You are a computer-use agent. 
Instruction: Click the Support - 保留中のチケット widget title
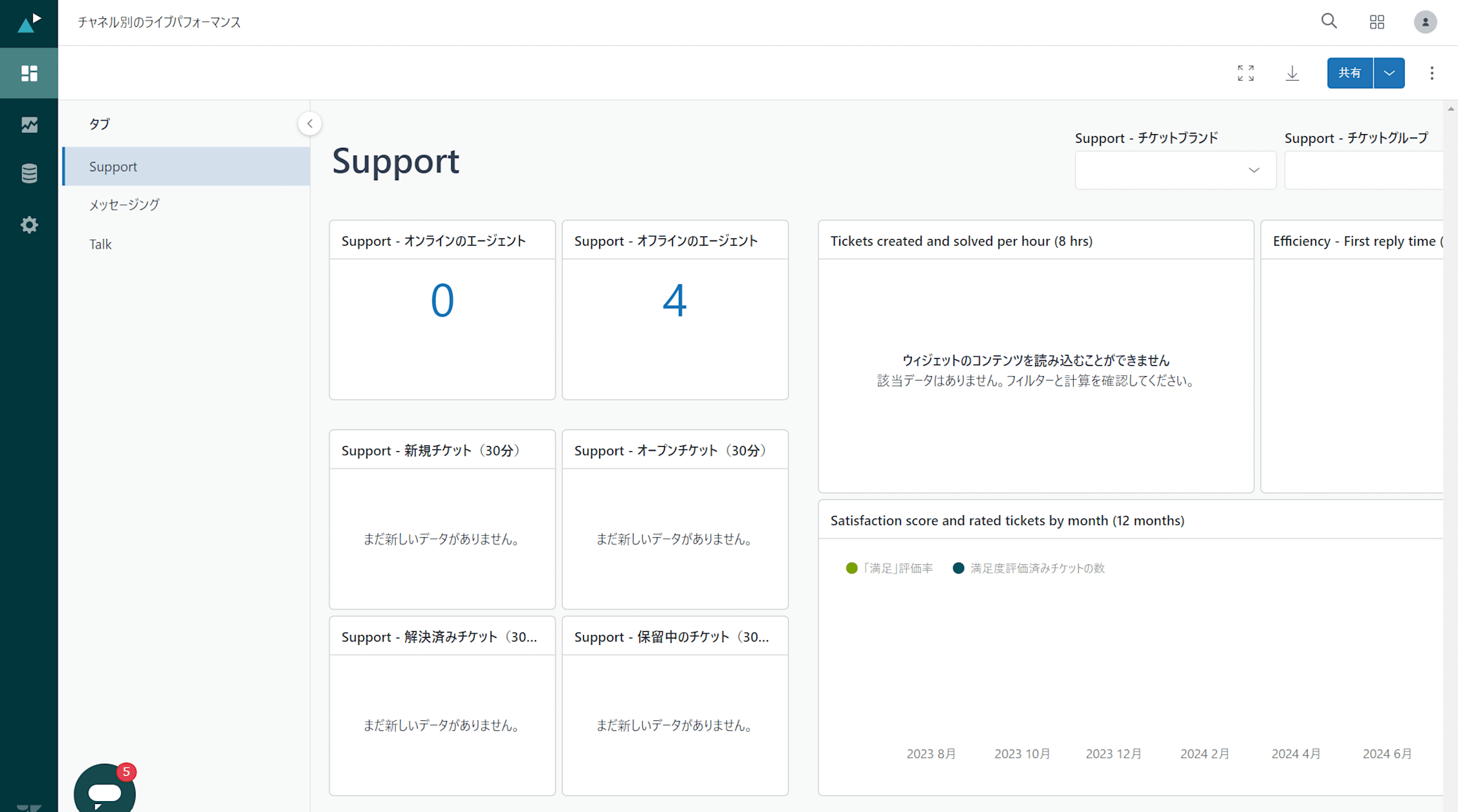point(672,636)
